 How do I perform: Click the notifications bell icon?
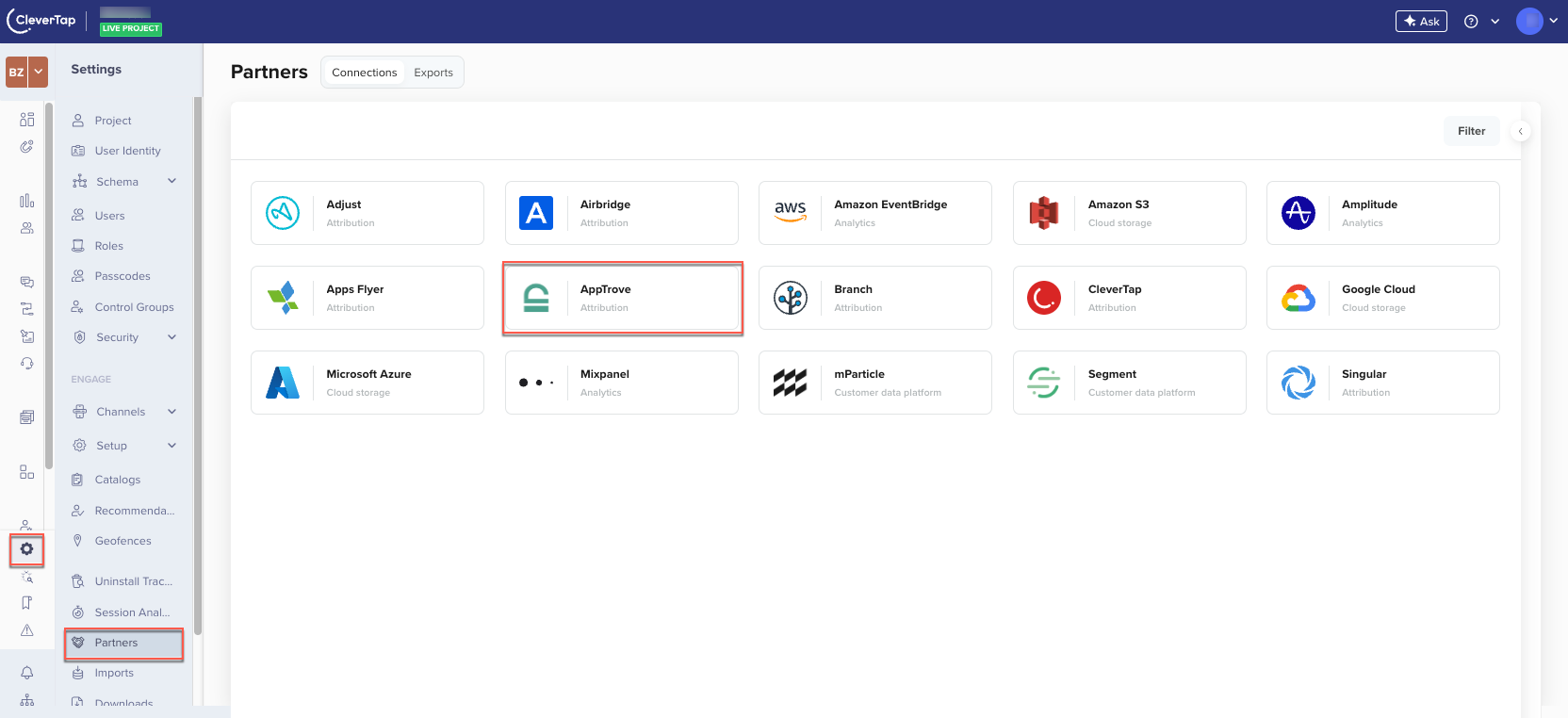pyautogui.click(x=27, y=673)
